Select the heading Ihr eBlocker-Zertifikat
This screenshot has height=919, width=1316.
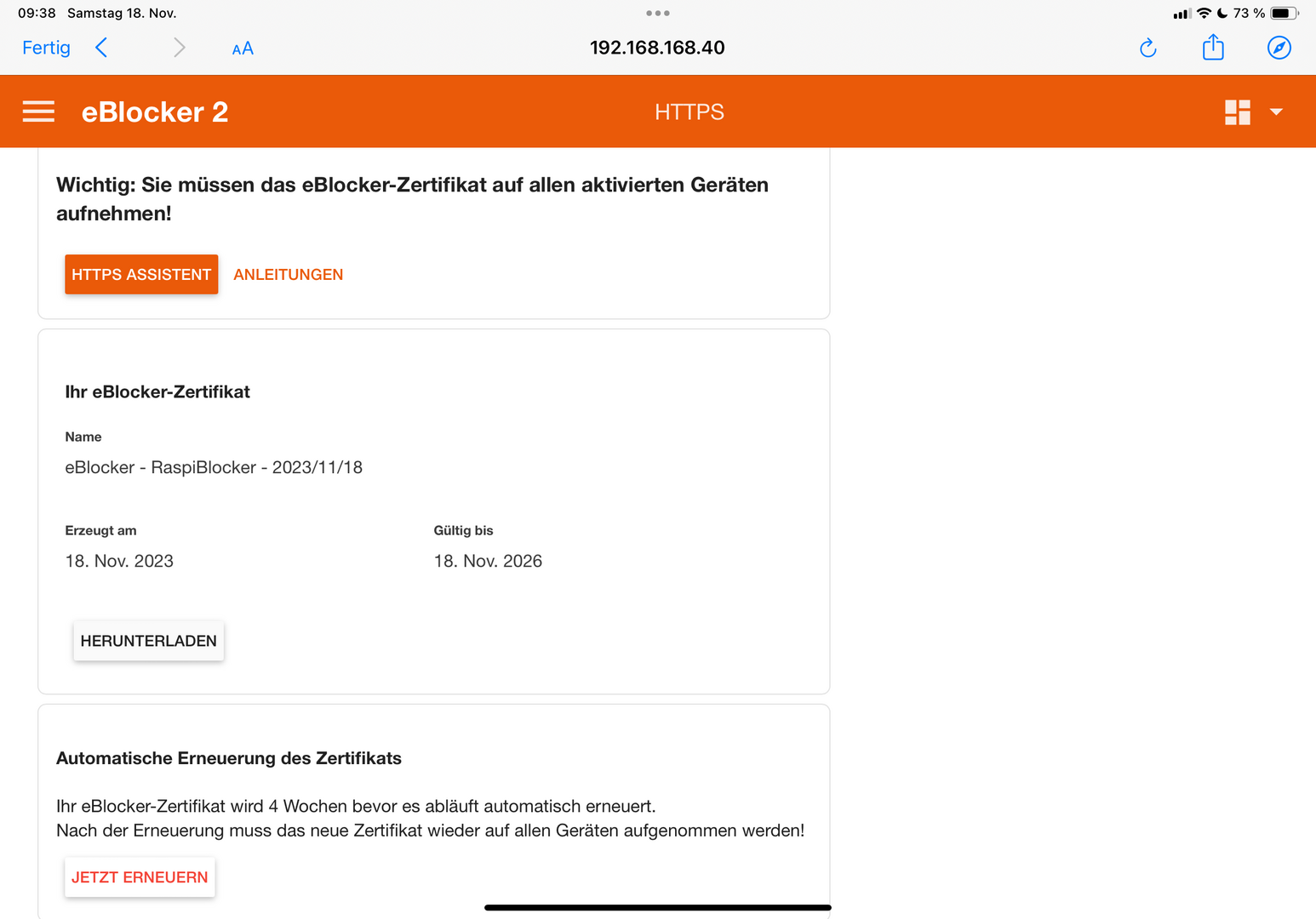pos(157,391)
